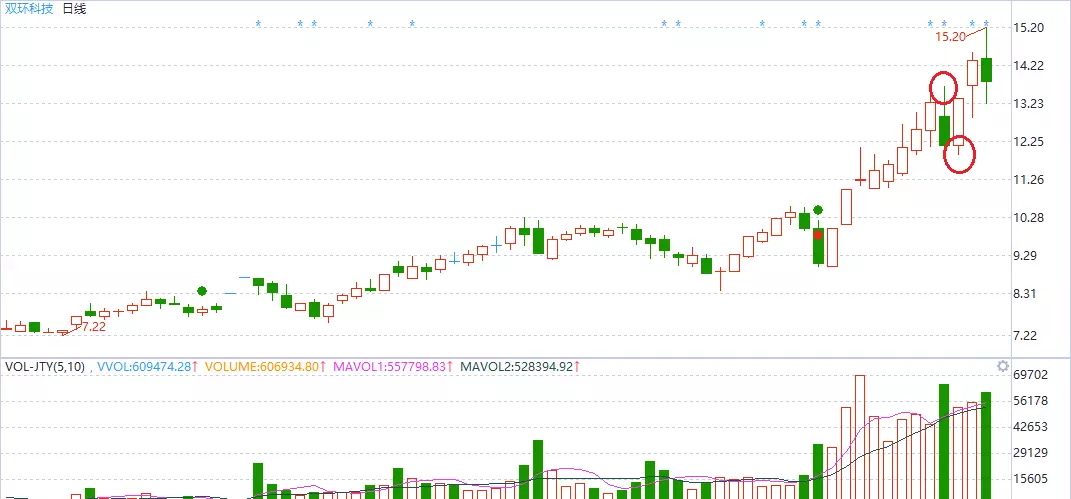
Task: Click the 42653 volume axis value
Action: pos(1031,427)
